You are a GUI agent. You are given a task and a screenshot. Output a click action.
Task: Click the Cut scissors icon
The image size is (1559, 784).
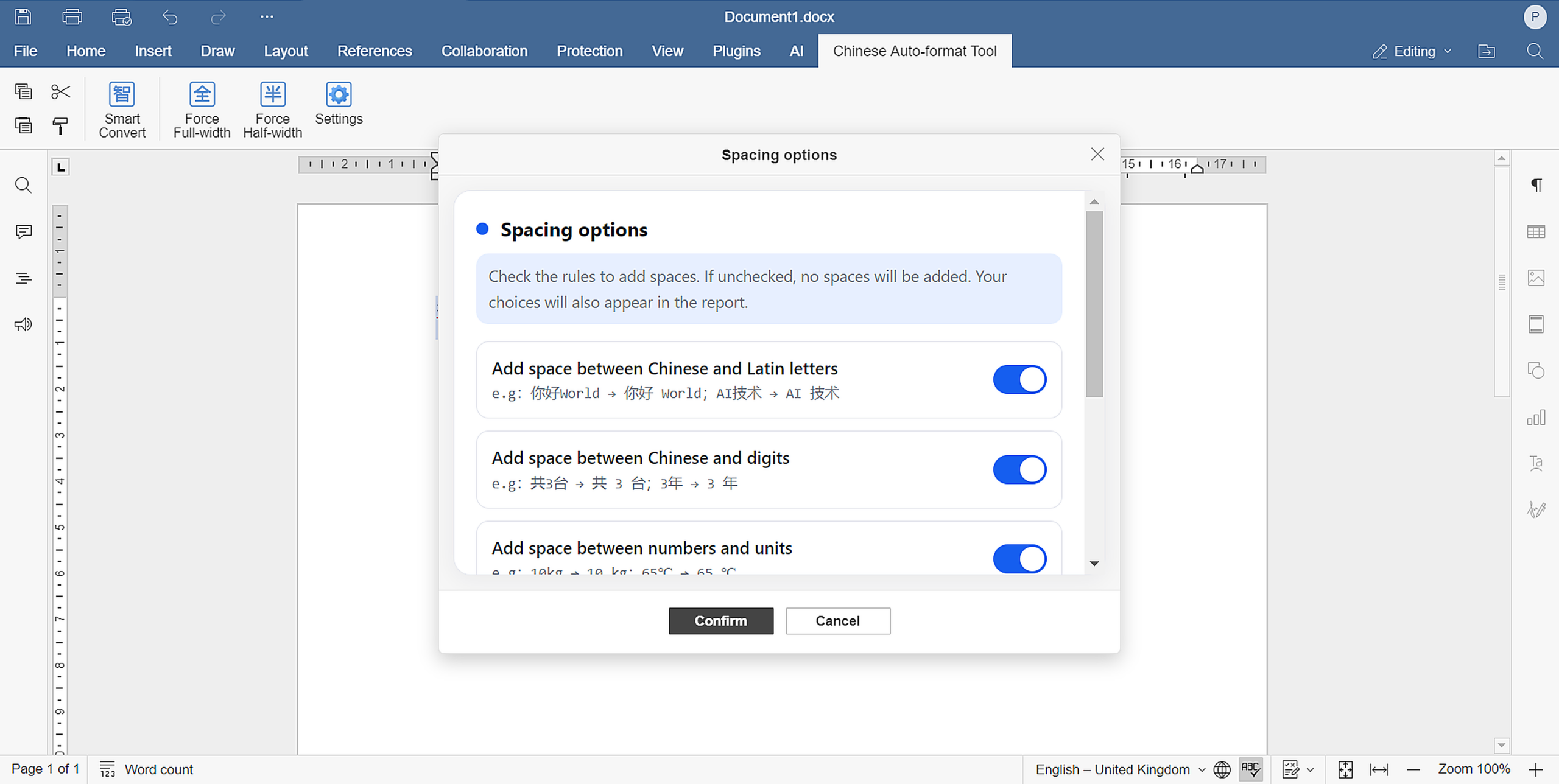click(60, 91)
